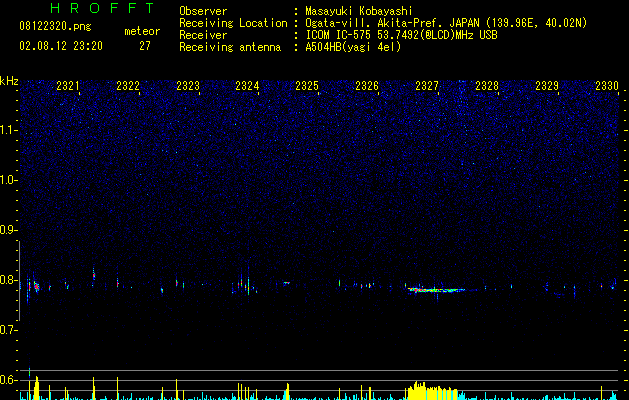This screenshot has width=629, height=400.
Task: Click the 2328 time marker
Action: tap(487, 86)
